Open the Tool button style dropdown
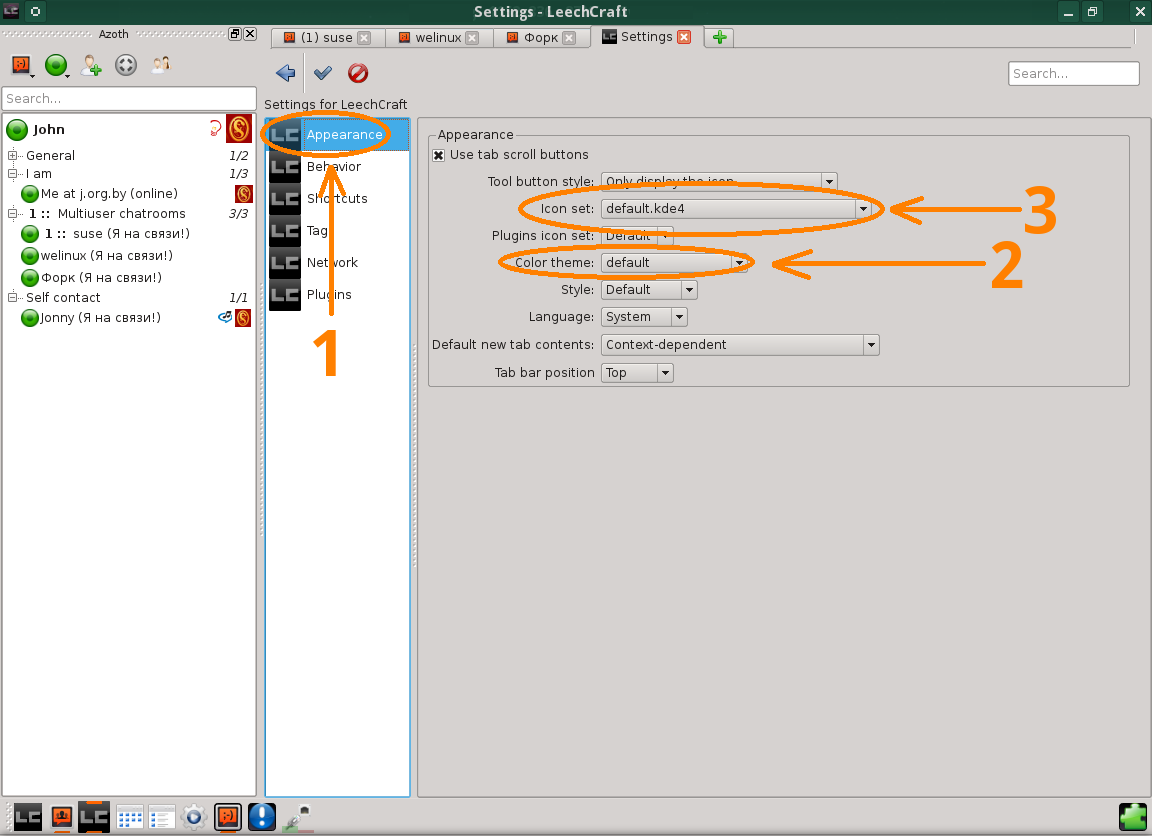This screenshot has height=836, width=1152. pyautogui.click(x=719, y=181)
